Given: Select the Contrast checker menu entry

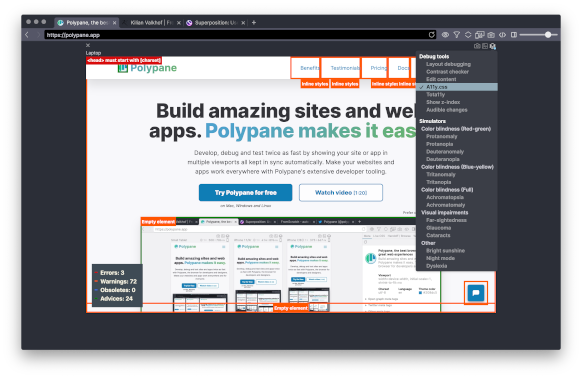Looking at the screenshot, I should pyautogui.click(x=447, y=72).
